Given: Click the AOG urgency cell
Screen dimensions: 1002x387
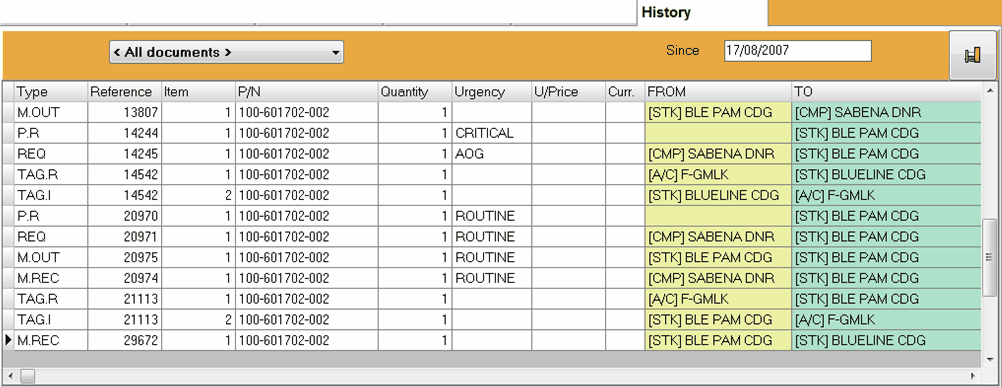Looking at the screenshot, I should pyautogui.click(x=491, y=154).
